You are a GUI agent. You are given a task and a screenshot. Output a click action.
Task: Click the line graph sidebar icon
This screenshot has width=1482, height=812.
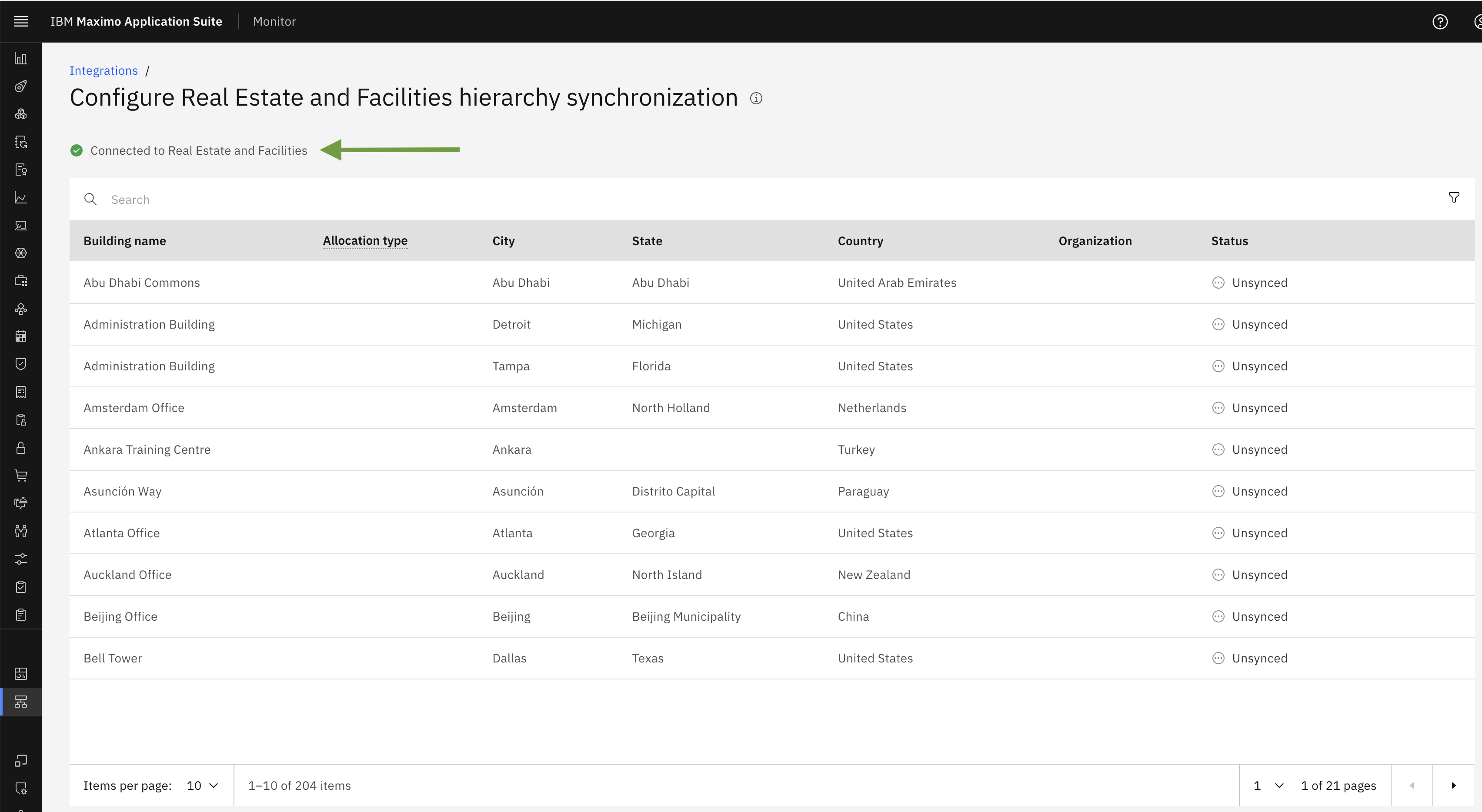pos(21,198)
